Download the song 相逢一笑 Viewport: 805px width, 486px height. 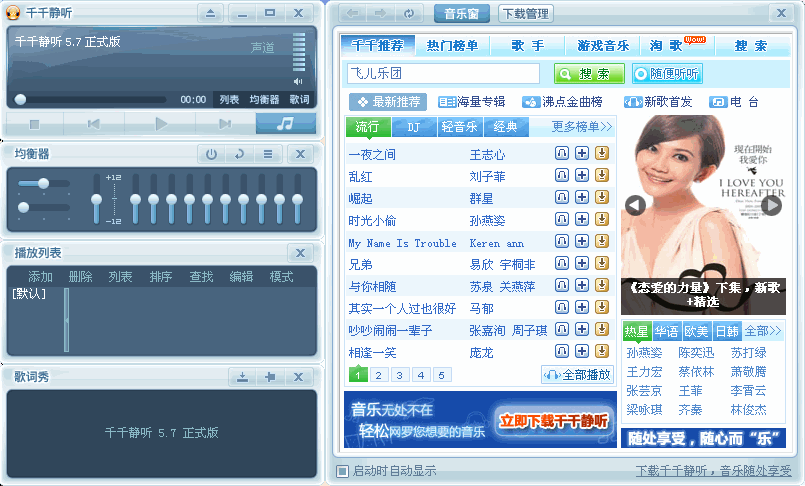[602, 351]
